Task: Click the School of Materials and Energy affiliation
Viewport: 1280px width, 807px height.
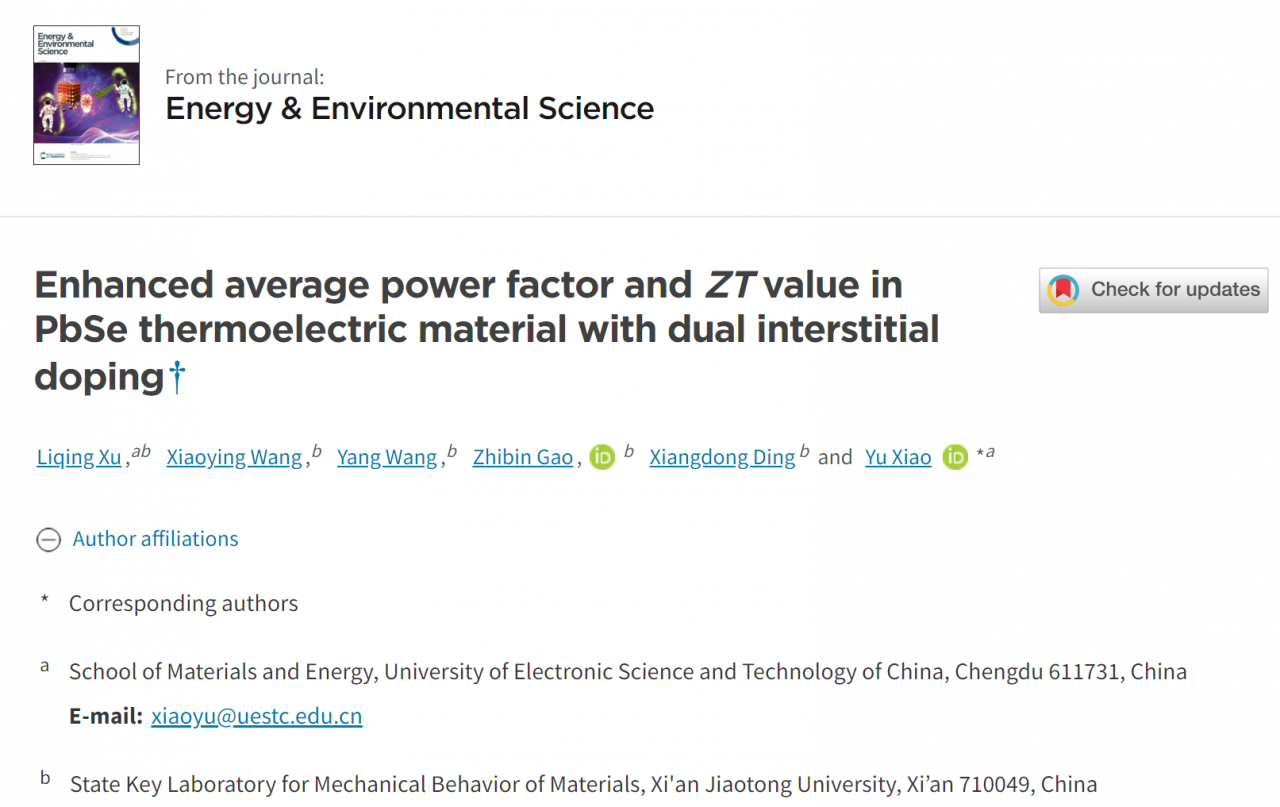Action: (627, 671)
